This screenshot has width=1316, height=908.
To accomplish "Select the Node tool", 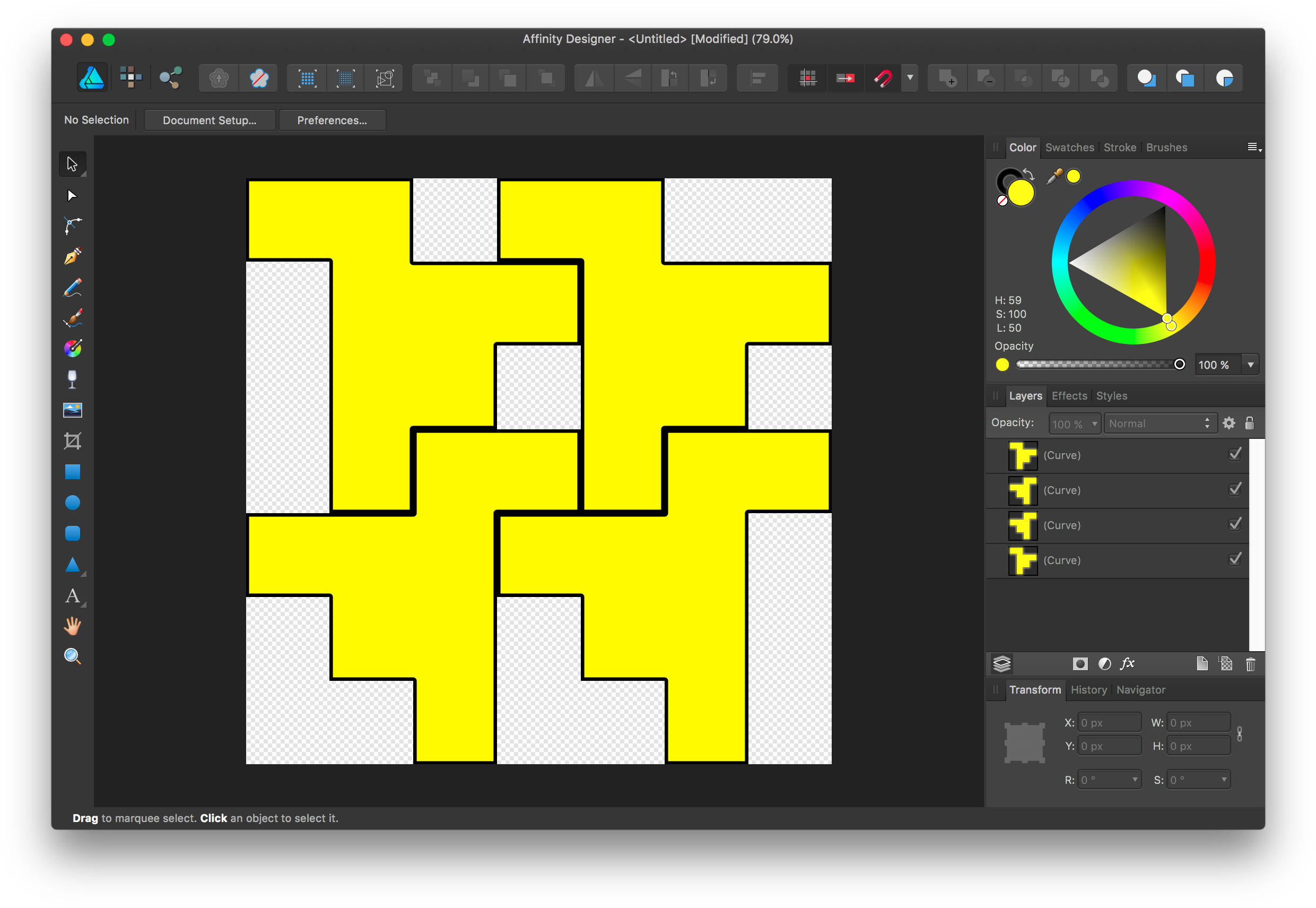I will [x=72, y=195].
